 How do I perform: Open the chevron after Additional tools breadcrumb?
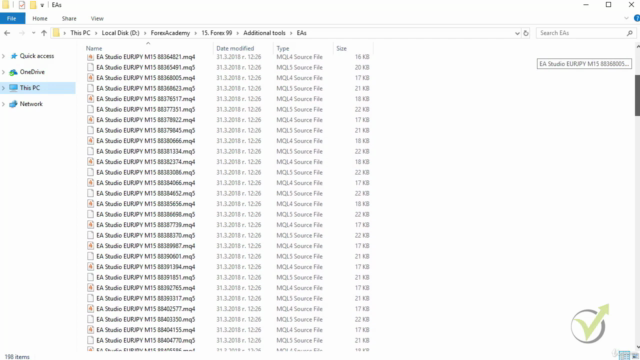coord(291,33)
